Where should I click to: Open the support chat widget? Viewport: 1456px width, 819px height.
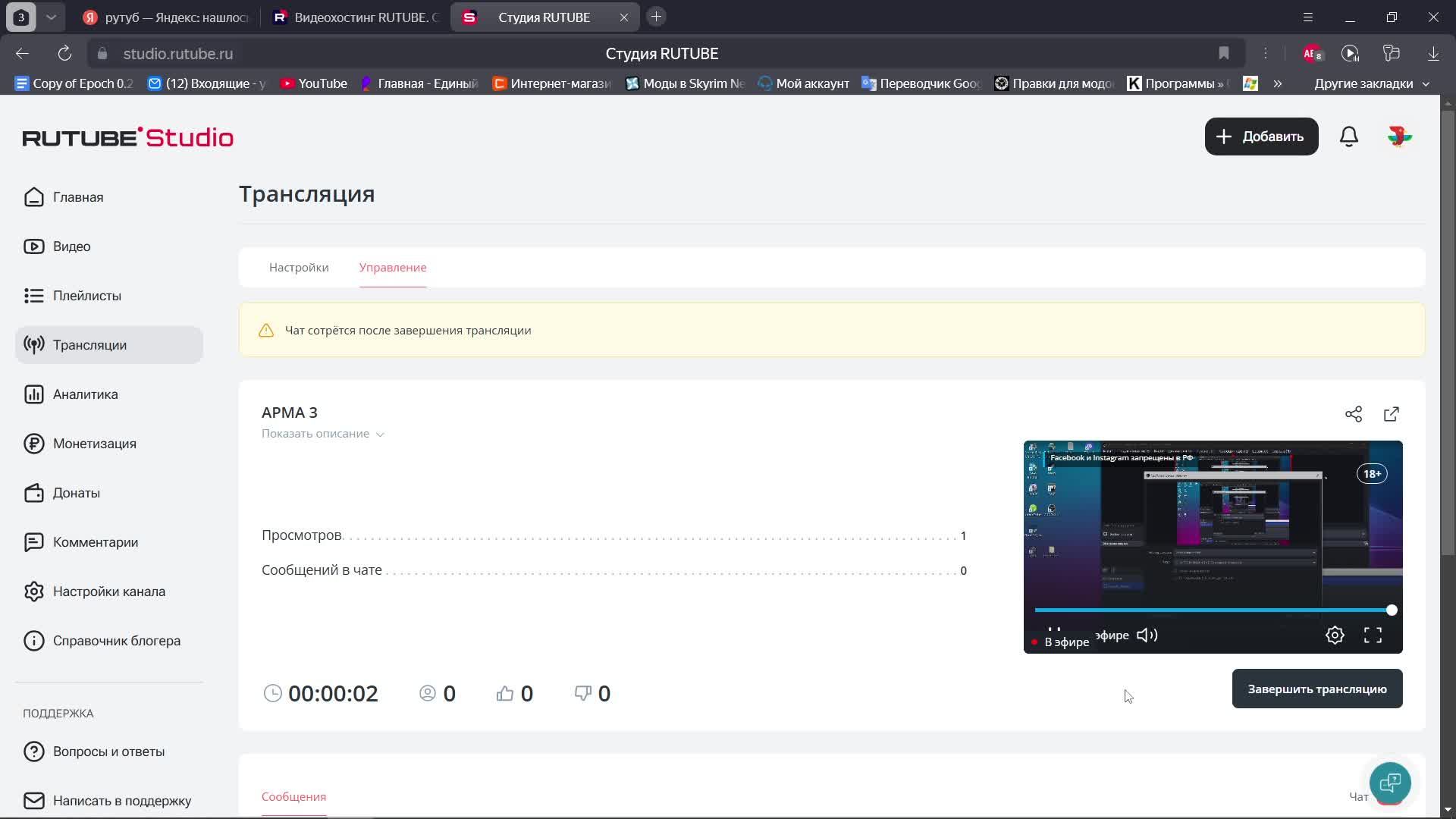[x=1390, y=783]
